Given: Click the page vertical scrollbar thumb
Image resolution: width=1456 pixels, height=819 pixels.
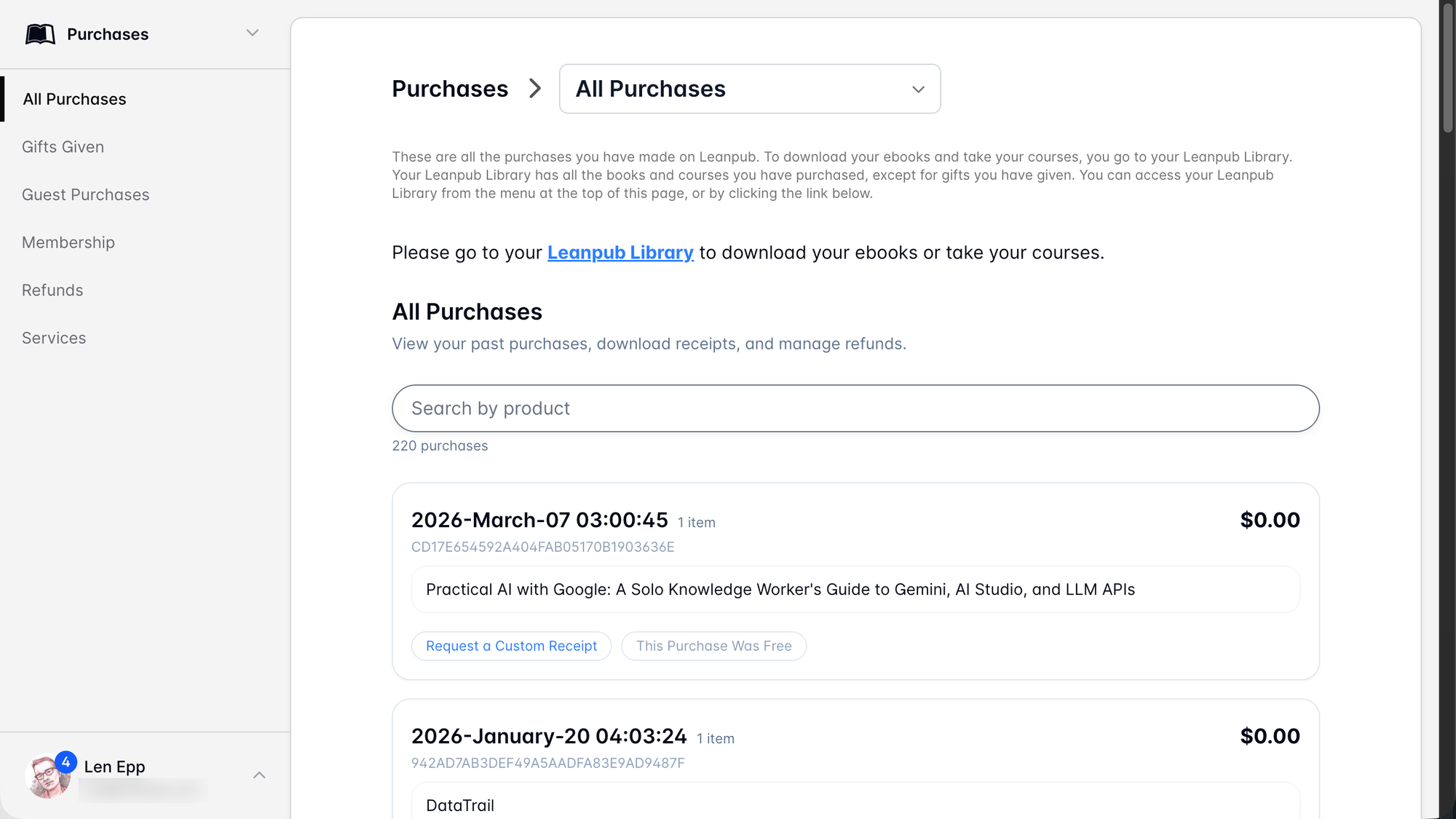Looking at the screenshot, I should [x=1447, y=66].
